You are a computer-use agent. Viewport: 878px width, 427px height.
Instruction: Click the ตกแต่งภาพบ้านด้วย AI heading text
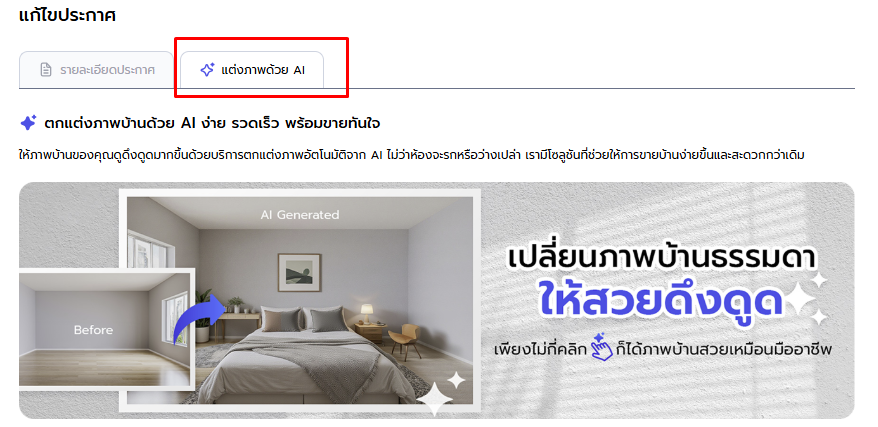(x=212, y=123)
